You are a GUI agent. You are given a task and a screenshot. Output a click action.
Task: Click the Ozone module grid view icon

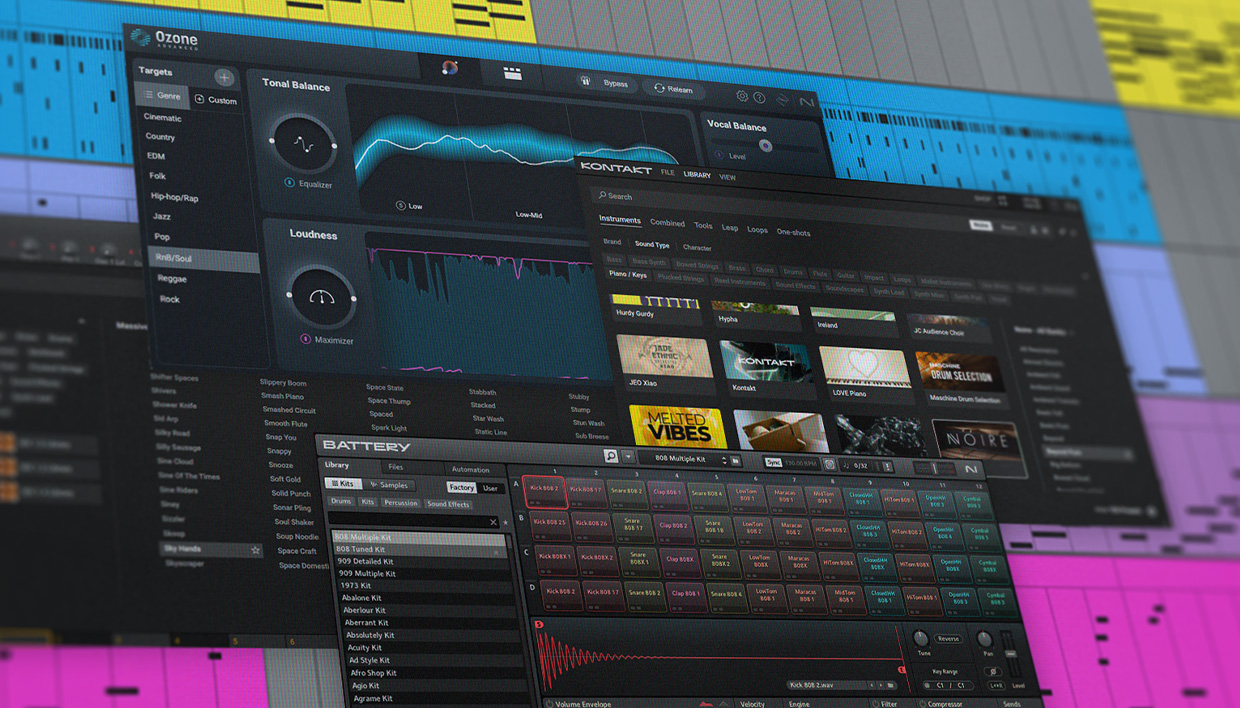click(x=512, y=74)
